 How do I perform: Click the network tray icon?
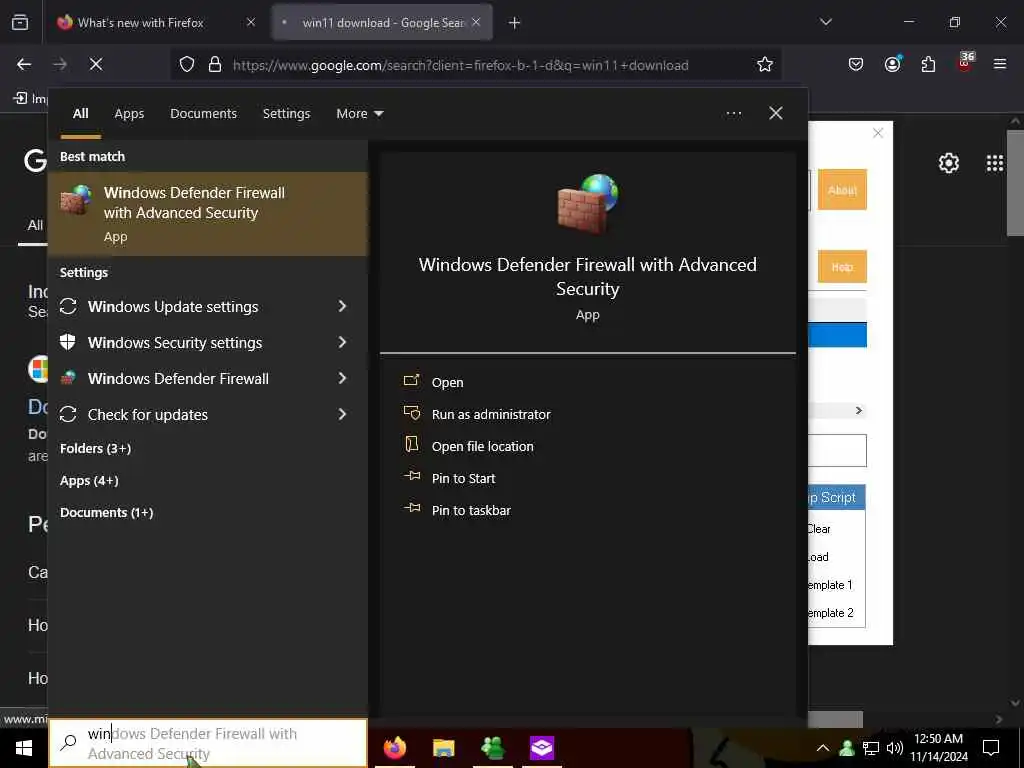pyautogui.click(x=871, y=748)
